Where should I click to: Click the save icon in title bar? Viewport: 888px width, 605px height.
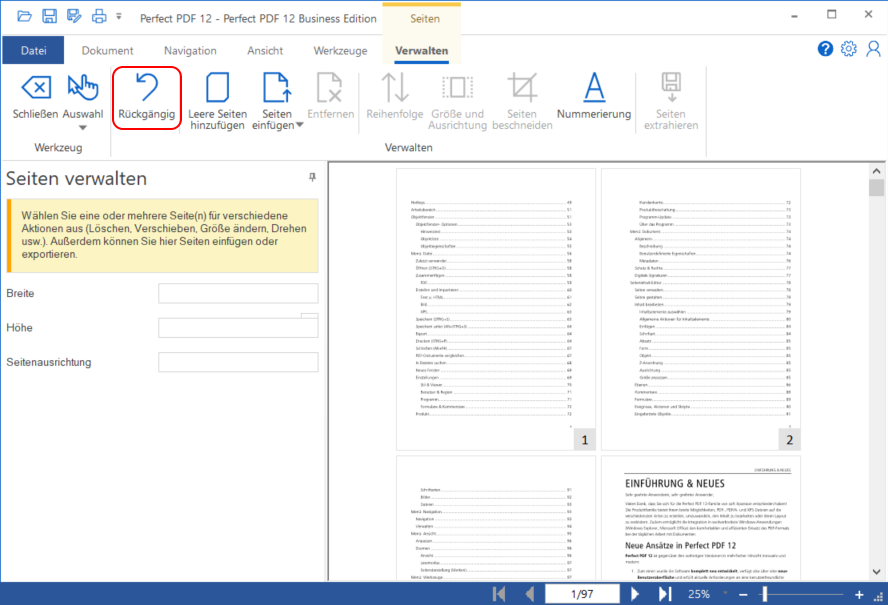coord(50,17)
